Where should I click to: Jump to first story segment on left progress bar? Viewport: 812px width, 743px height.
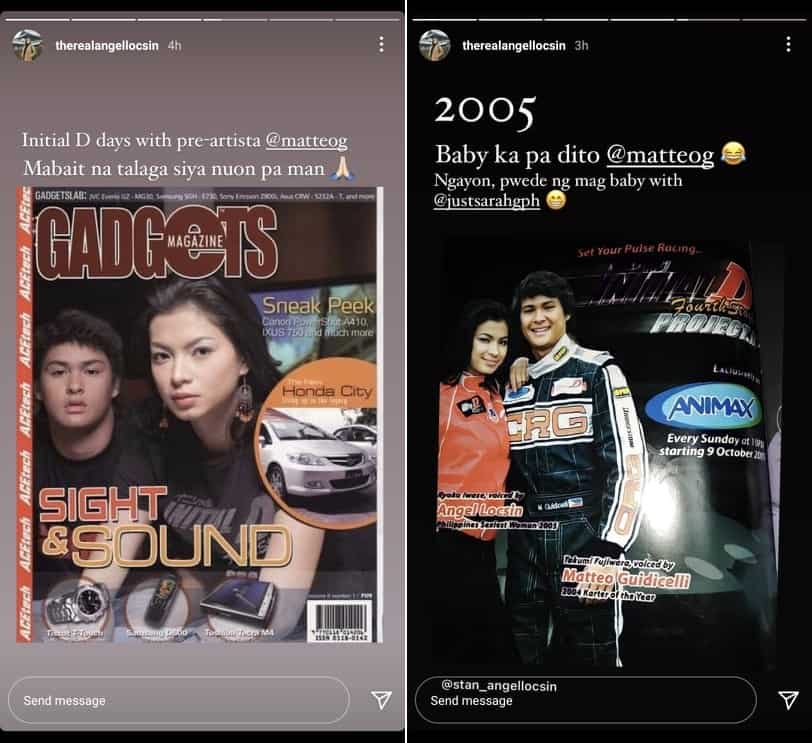pos(37,20)
